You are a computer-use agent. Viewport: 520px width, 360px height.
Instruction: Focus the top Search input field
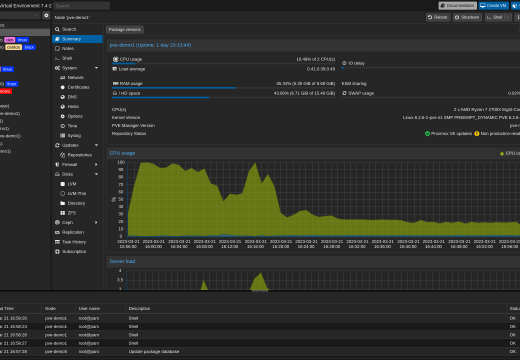tap(82, 6)
